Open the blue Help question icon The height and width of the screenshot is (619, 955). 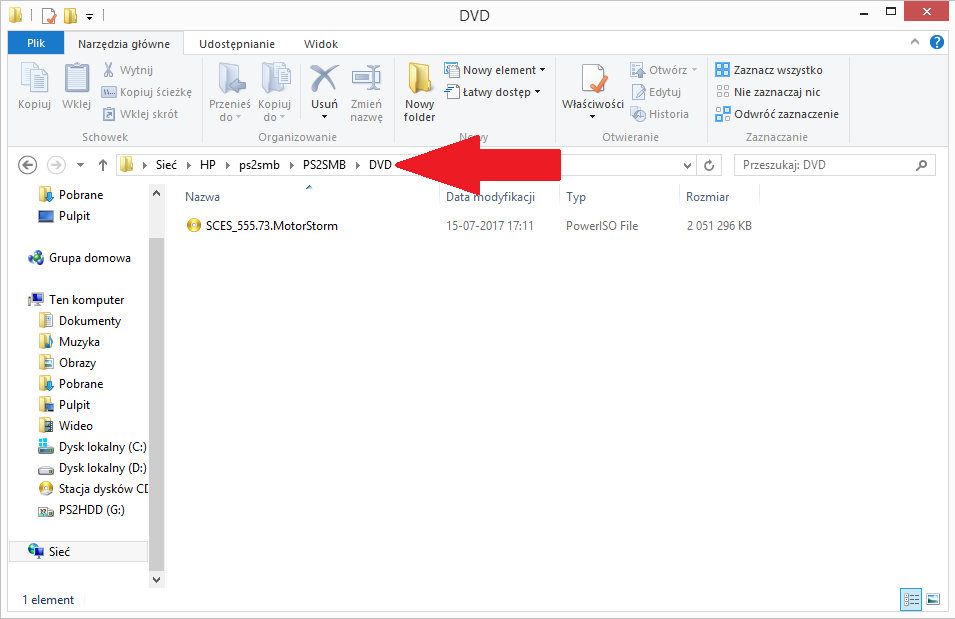(937, 42)
